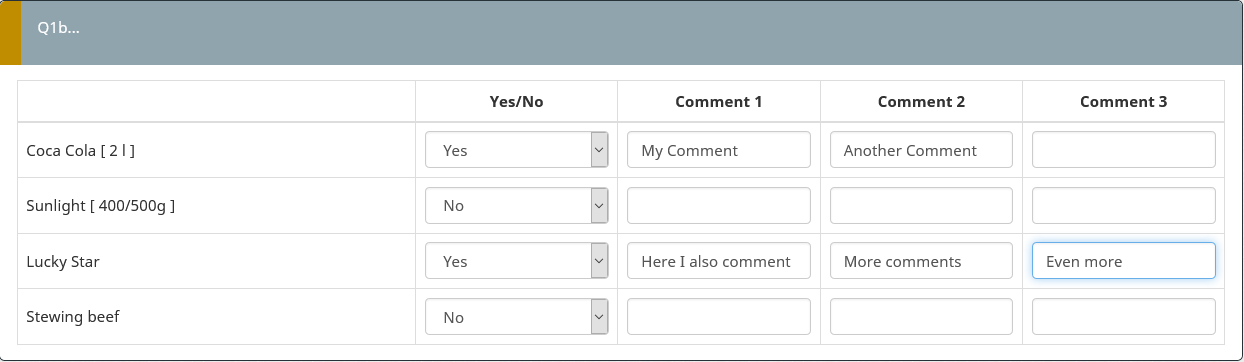Open the Sunlight Yes/No dropdown
The width and height of the screenshot is (1244, 362).
coord(517,205)
